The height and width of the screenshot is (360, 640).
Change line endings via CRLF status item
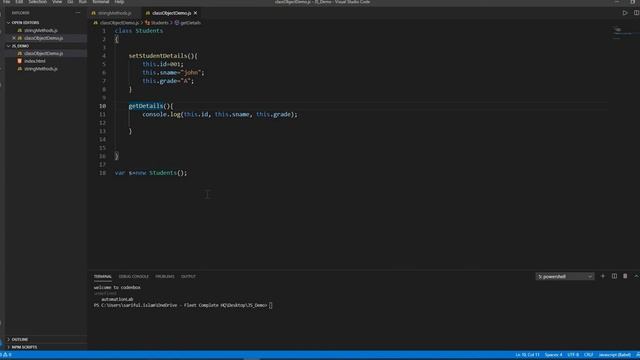[x=588, y=355]
